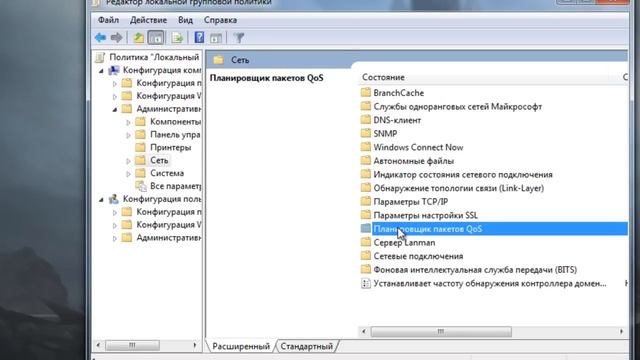Click the Политика "Локальный" root icon

point(100,57)
